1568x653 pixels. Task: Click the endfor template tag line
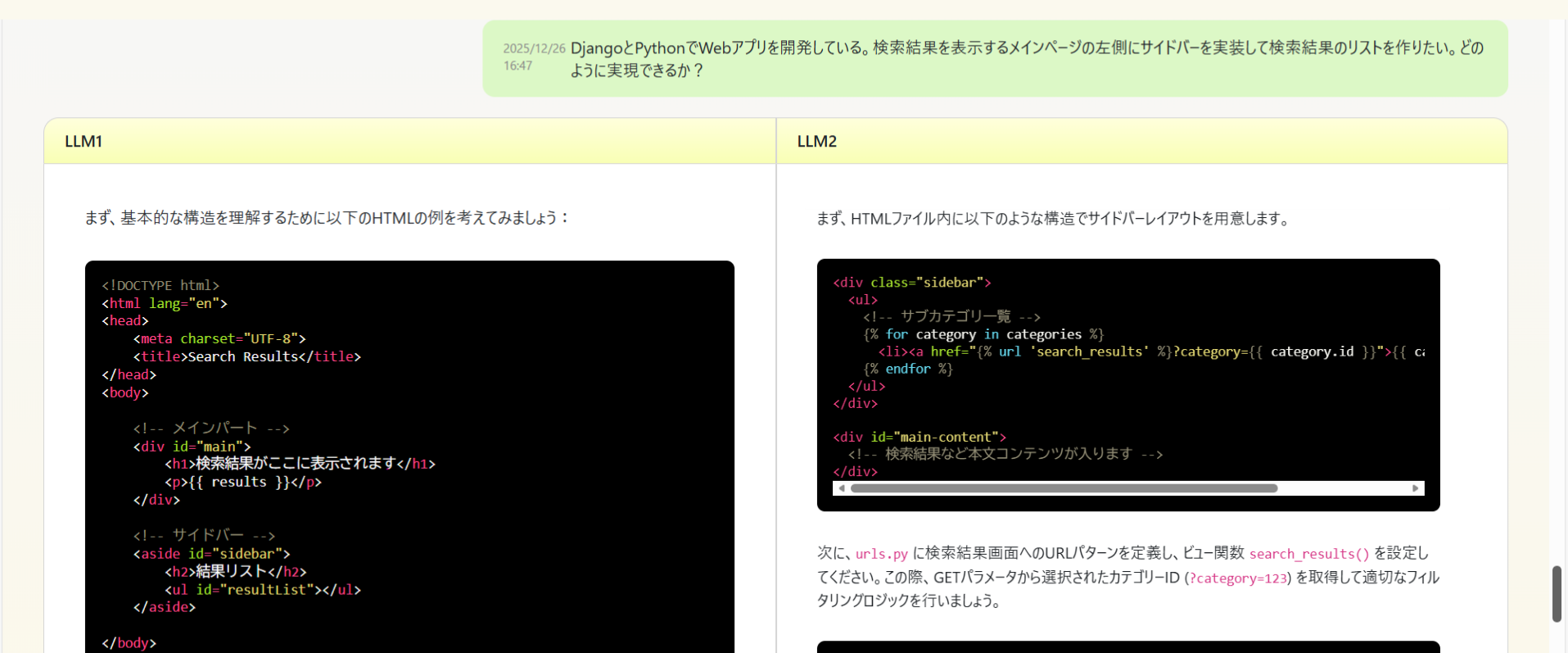(x=907, y=370)
